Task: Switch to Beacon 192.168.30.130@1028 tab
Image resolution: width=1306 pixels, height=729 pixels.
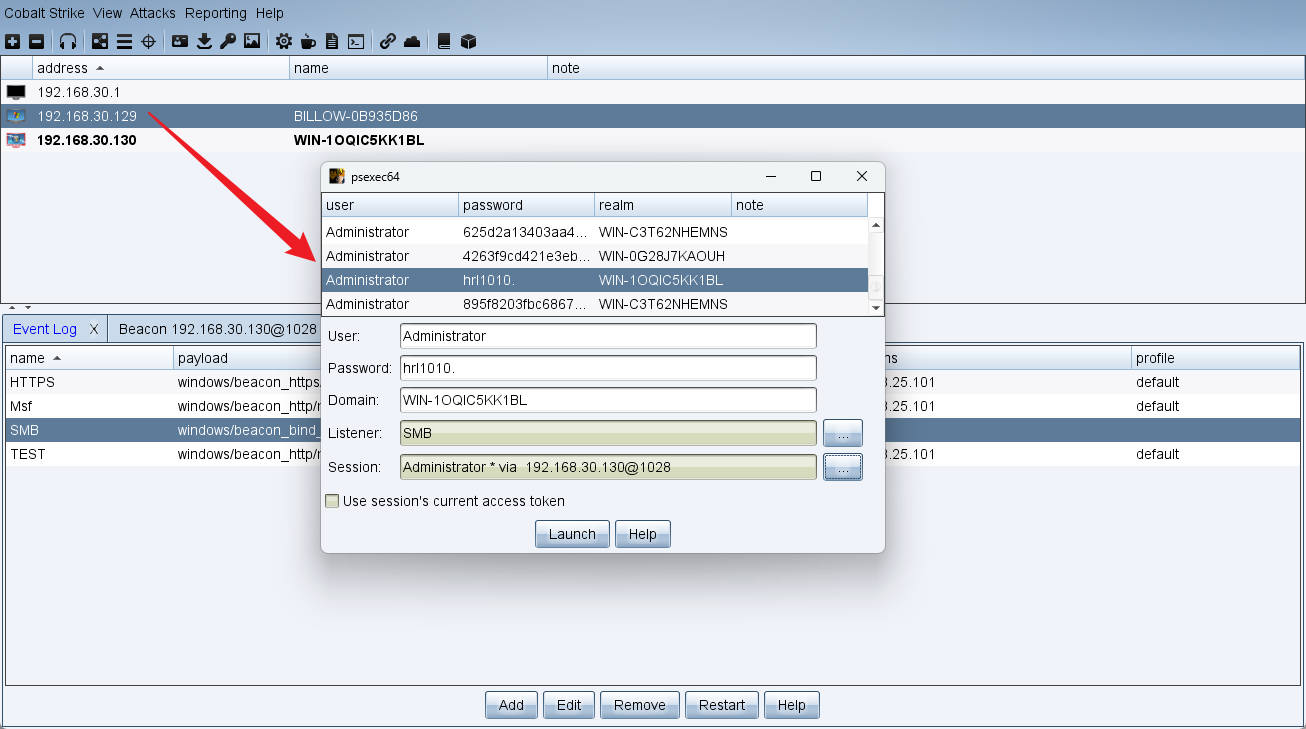Action: tap(217, 329)
